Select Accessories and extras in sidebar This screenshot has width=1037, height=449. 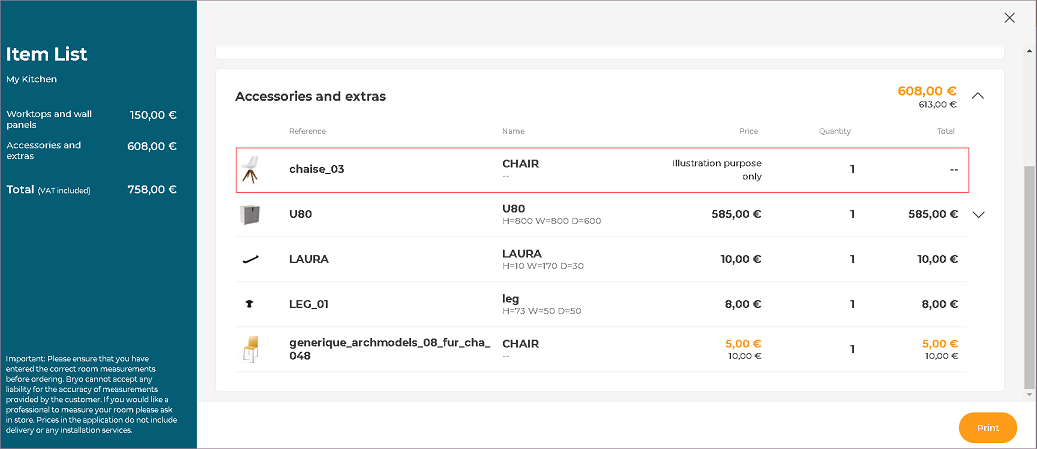click(44, 150)
